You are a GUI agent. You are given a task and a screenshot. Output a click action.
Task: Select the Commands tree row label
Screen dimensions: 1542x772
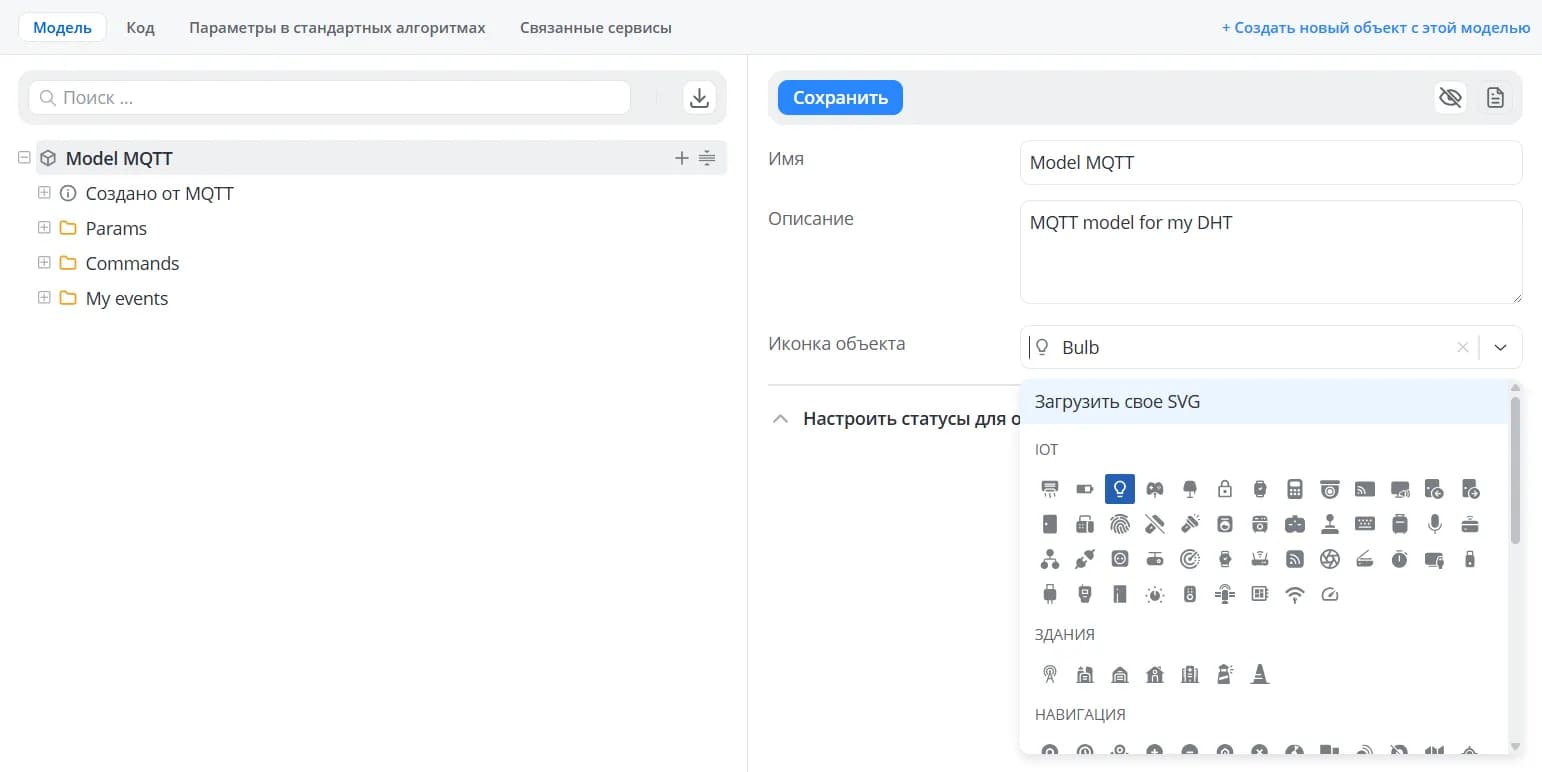(x=132, y=263)
